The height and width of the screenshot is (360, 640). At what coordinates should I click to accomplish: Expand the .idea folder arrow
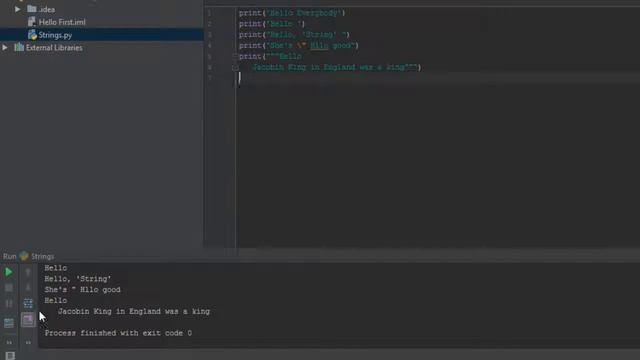point(18,9)
